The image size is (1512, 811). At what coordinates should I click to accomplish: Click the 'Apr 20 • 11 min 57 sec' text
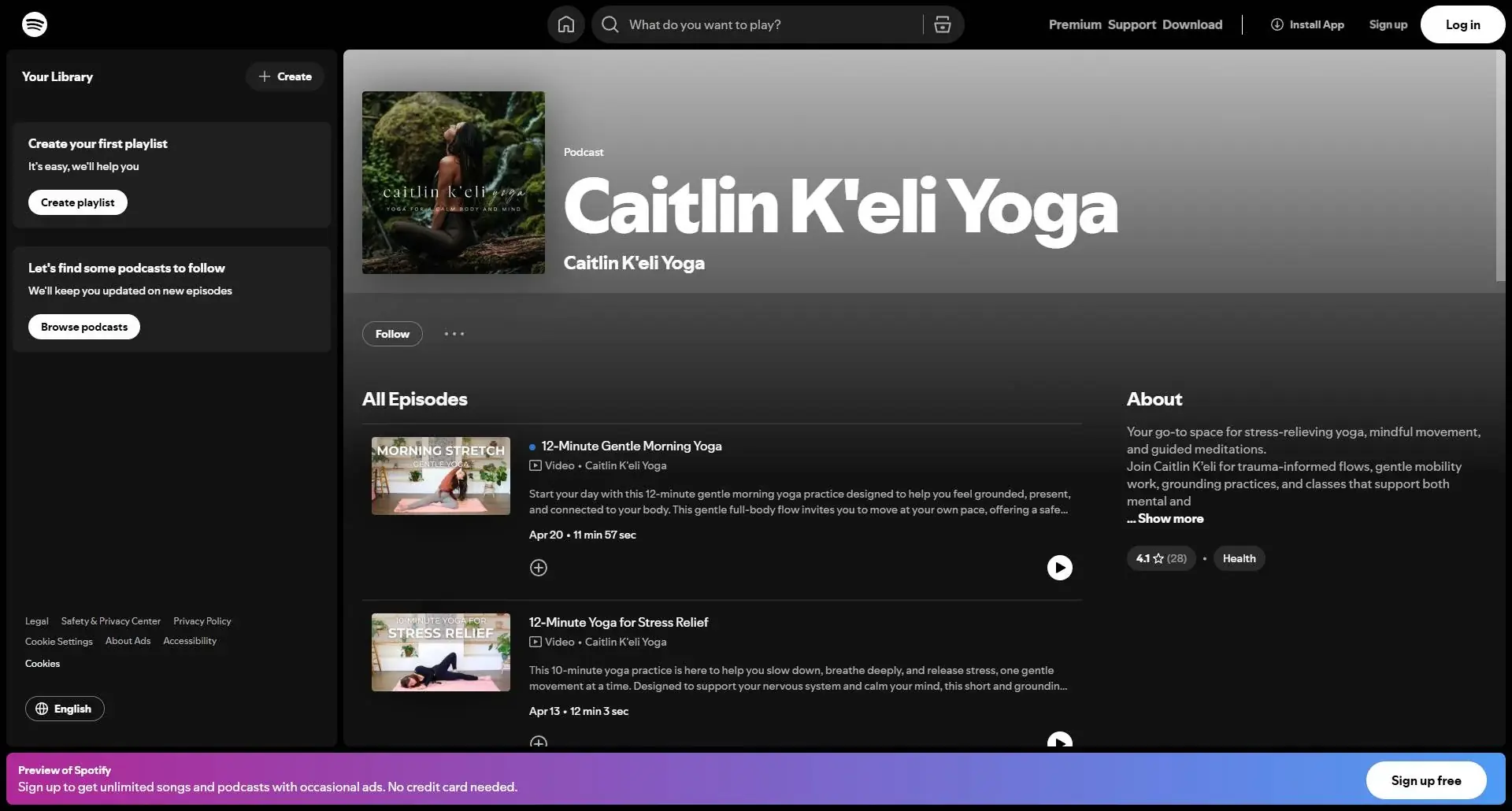pos(583,535)
